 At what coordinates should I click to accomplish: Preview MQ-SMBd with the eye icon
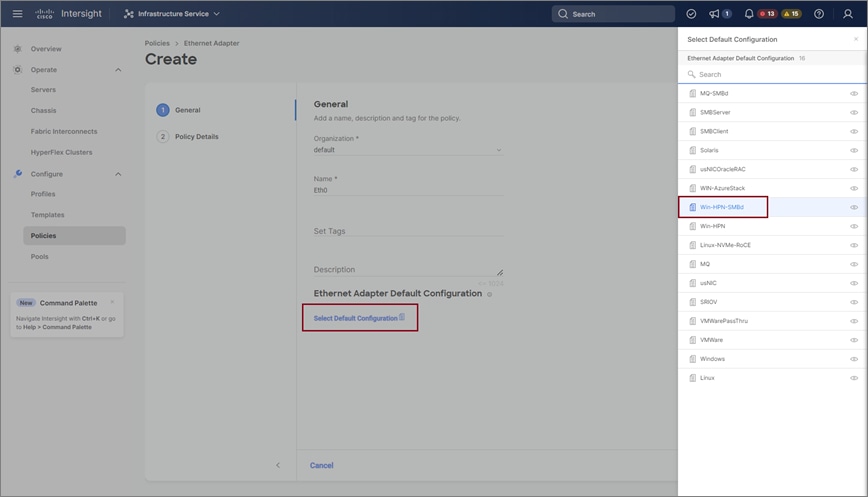[x=854, y=94]
